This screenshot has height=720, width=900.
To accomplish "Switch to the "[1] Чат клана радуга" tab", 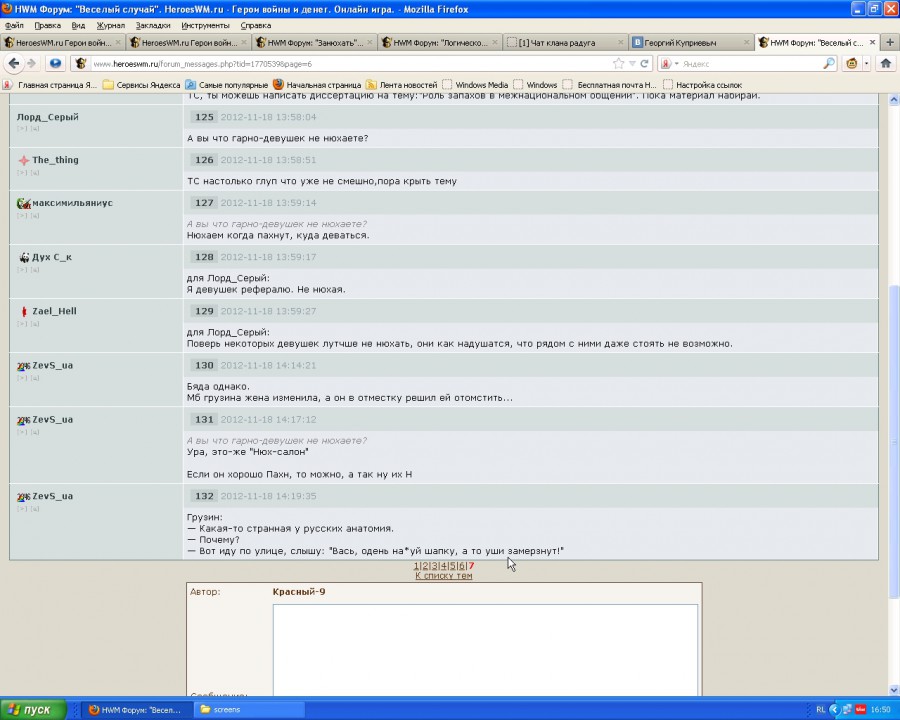I will pyautogui.click(x=565, y=42).
